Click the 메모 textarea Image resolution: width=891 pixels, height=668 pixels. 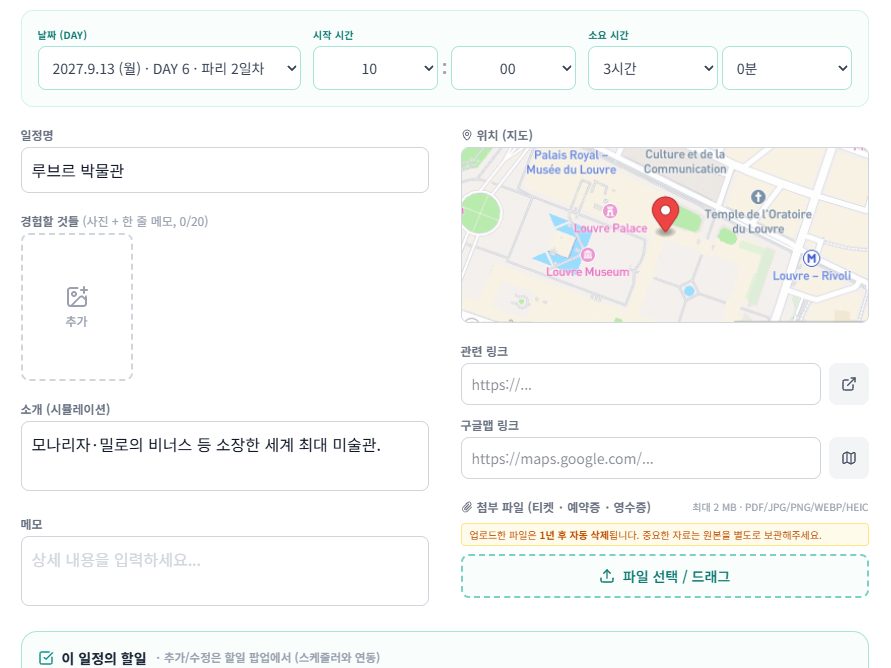click(x=224, y=571)
